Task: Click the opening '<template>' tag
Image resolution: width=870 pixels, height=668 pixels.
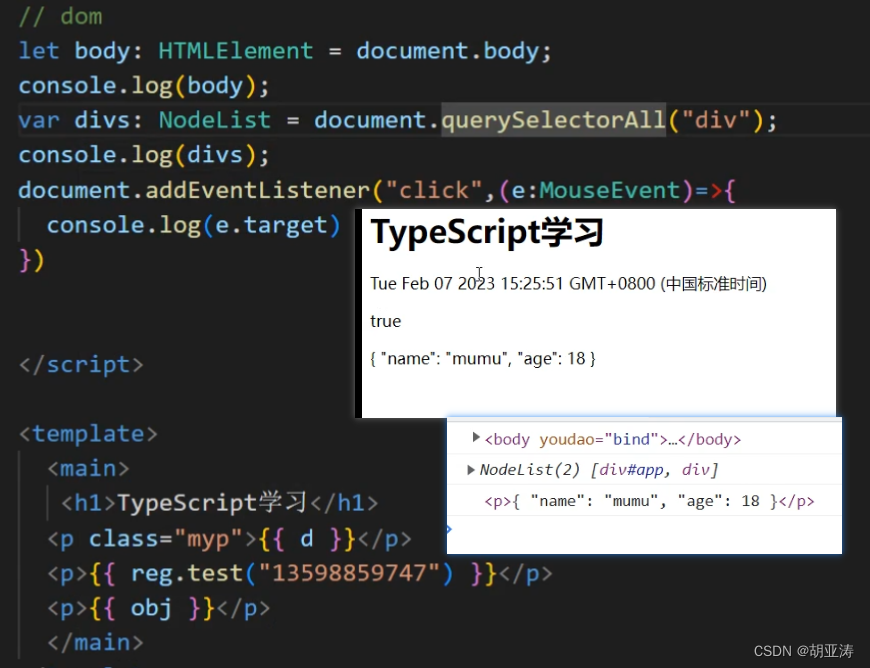Action: (88, 434)
